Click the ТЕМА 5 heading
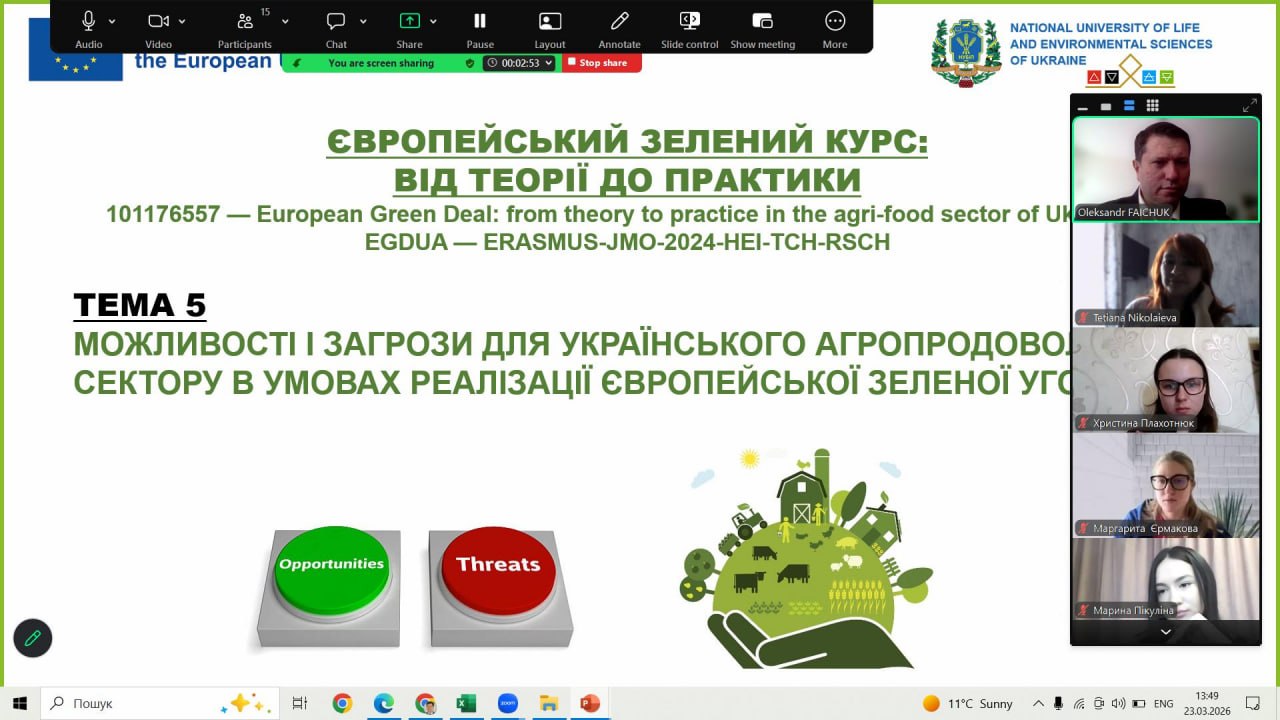Image resolution: width=1280 pixels, height=720 pixels. click(140, 304)
